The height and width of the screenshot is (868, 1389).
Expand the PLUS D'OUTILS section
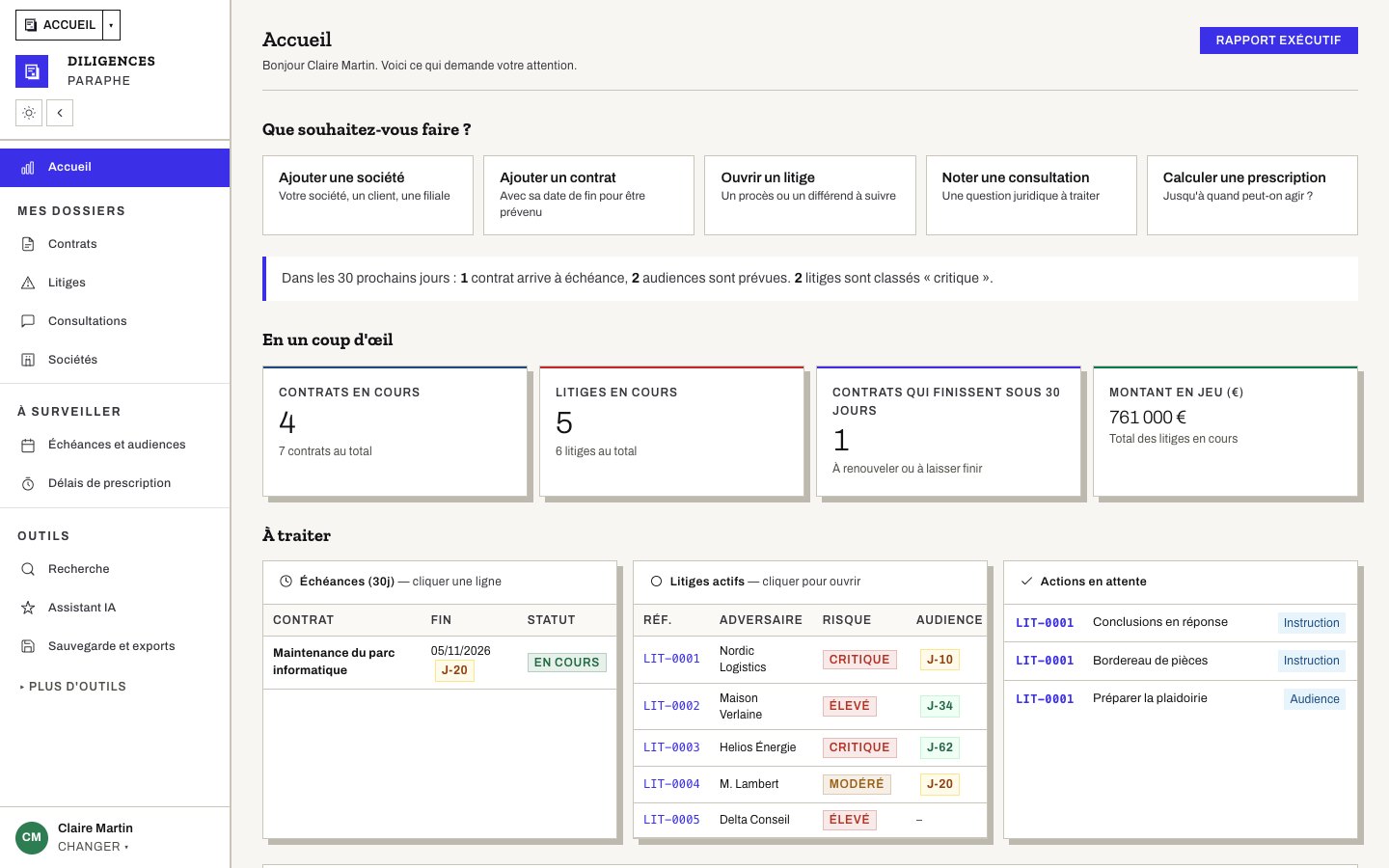[x=73, y=687]
